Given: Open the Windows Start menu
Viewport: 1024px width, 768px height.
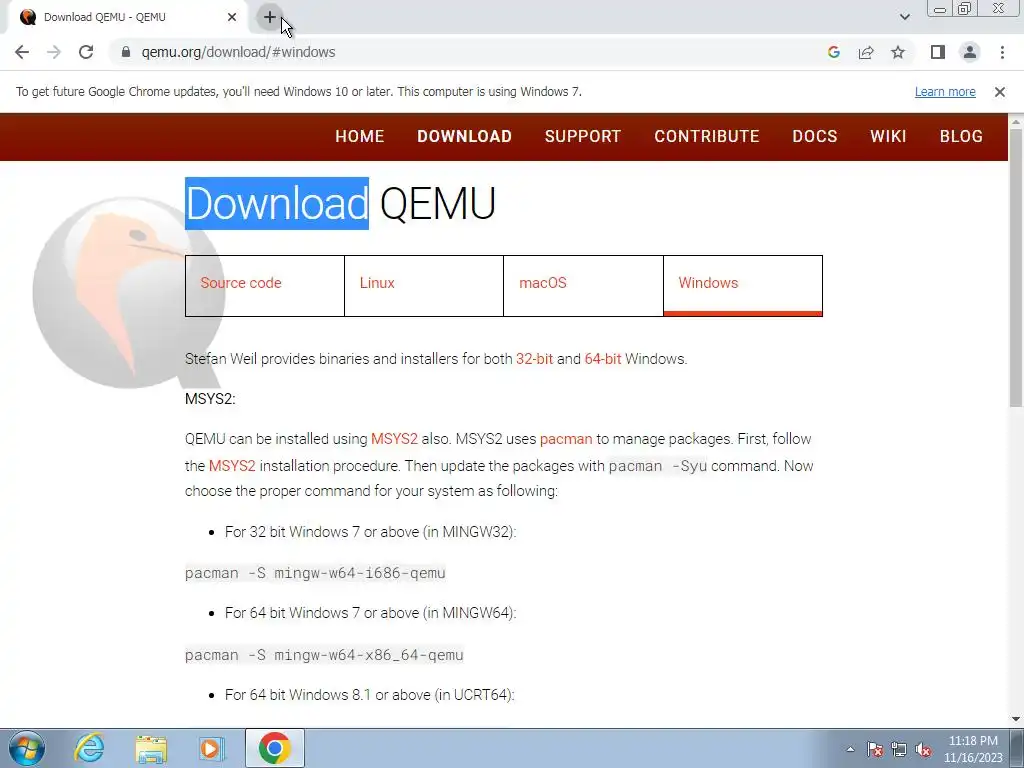Looking at the screenshot, I should tap(27, 748).
